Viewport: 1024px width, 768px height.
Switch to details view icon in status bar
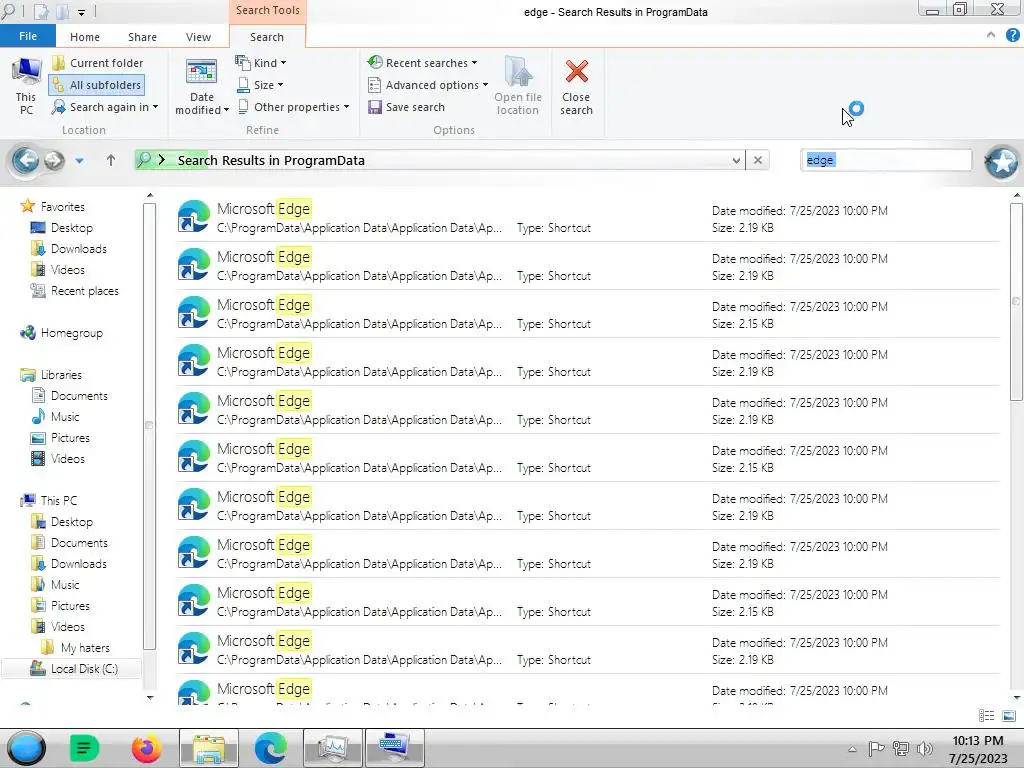tap(986, 716)
